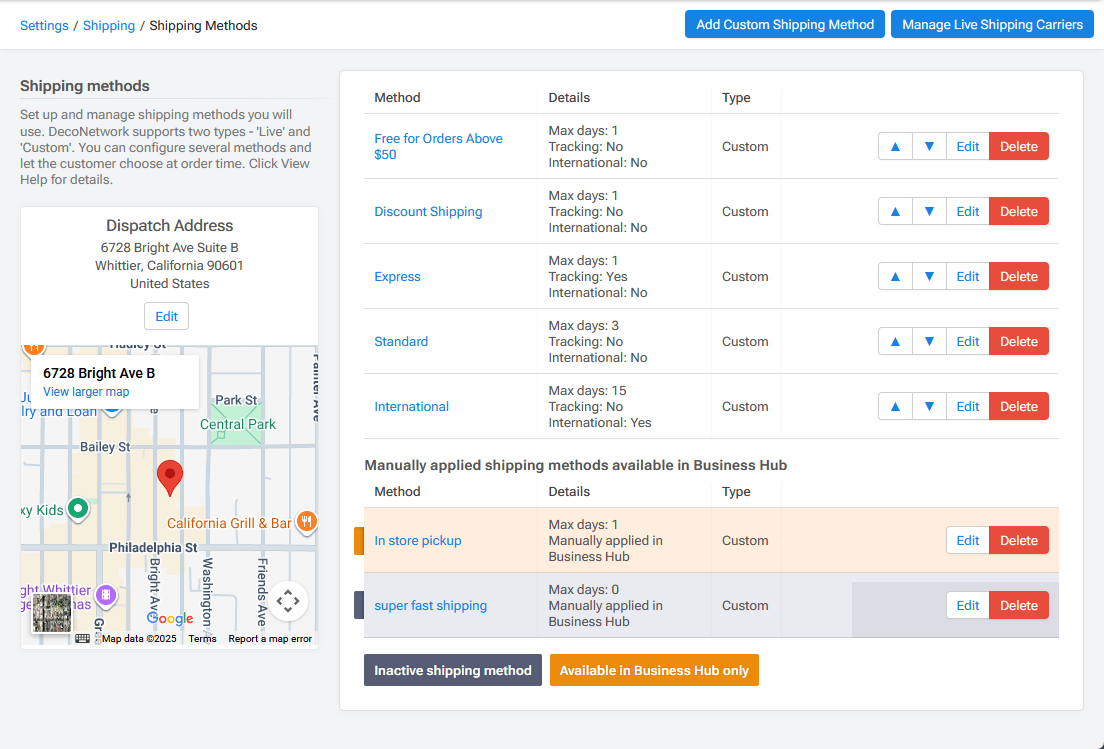Move the Express method up

tap(895, 276)
